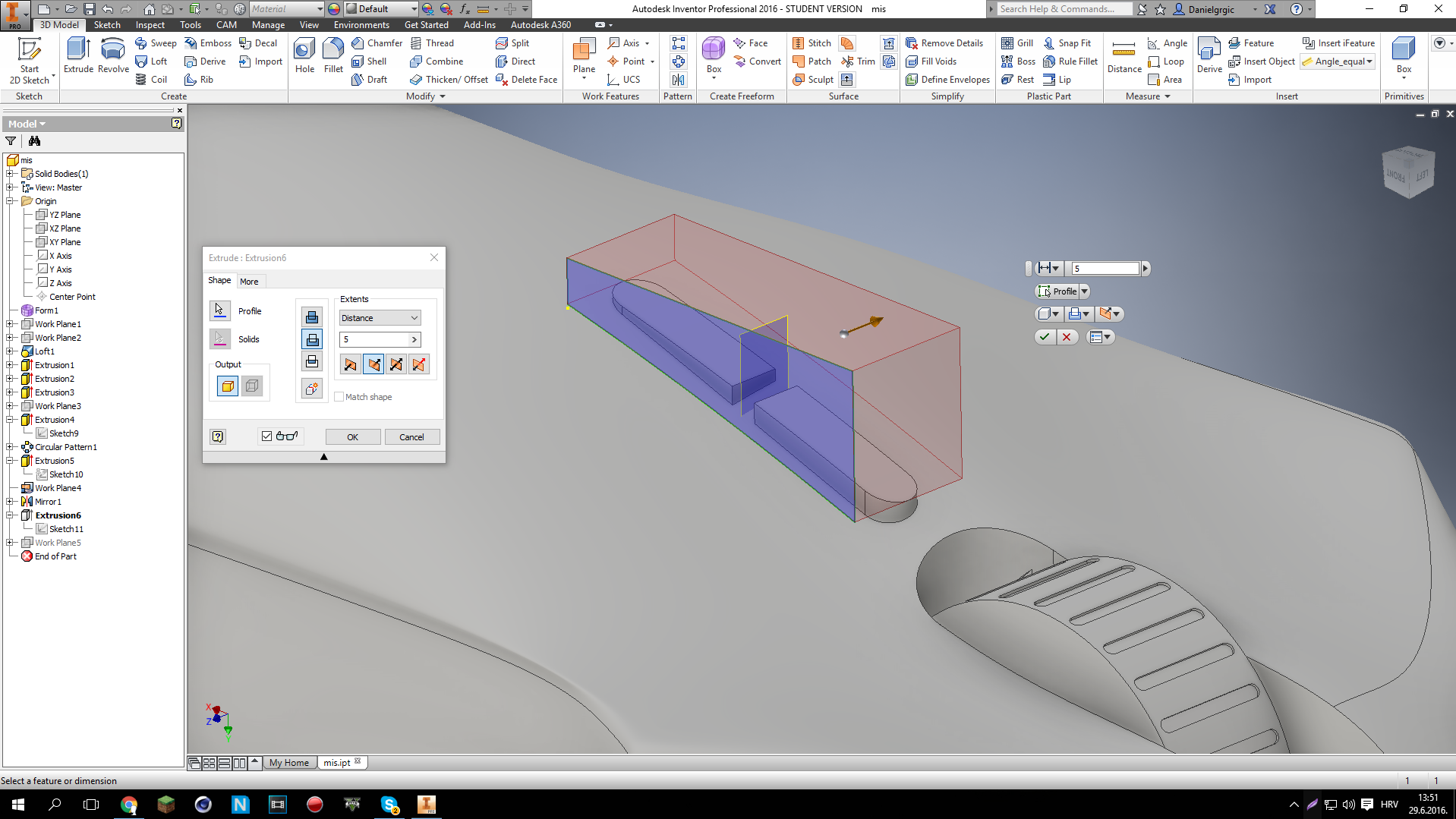This screenshot has width=1456, height=819.
Task: Open the mini-toolbar options menu dropdown
Action: pos(1108,337)
